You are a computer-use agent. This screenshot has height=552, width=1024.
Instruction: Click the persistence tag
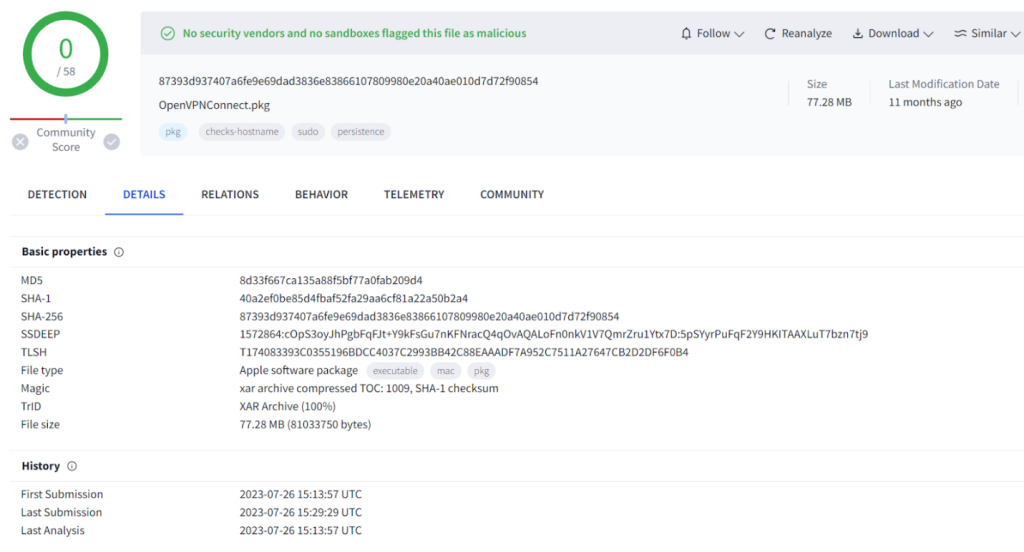click(x=360, y=132)
